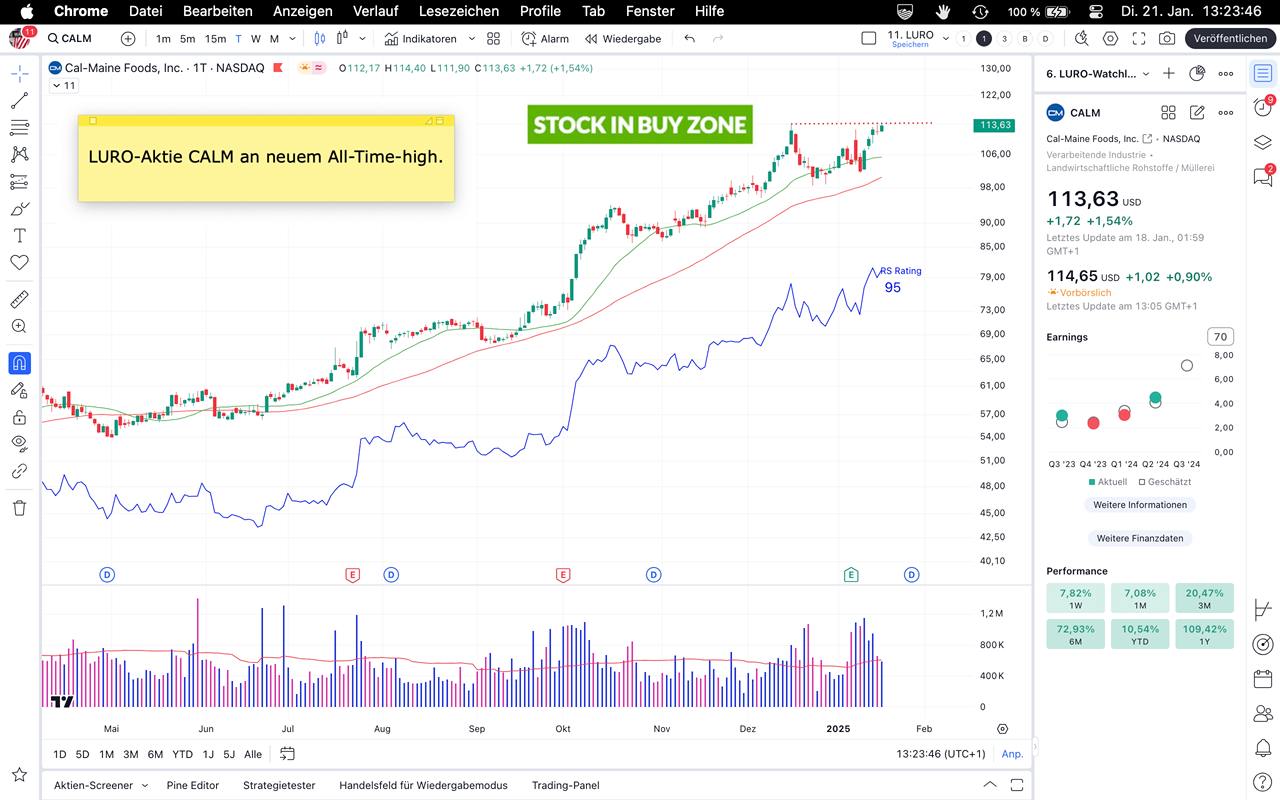
Task: Expand the timeframe interval dropdown
Action: point(292,39)
